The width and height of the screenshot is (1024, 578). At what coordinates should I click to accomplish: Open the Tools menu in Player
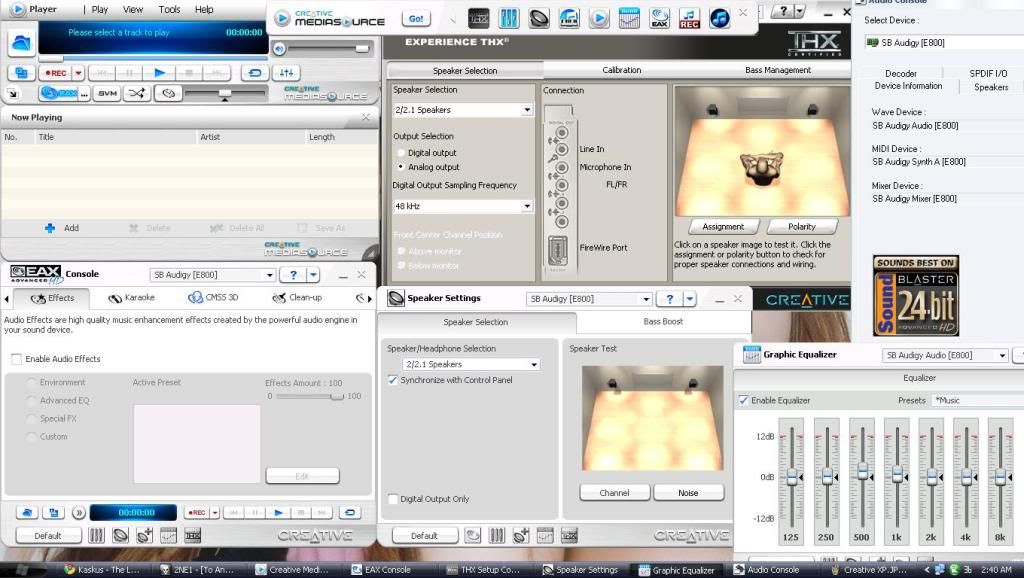[x=169, y=9]
